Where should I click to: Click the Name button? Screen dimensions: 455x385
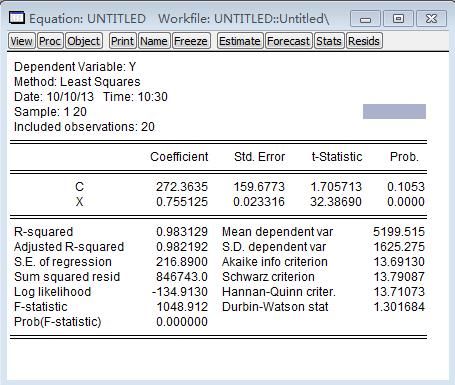[154, 41]
